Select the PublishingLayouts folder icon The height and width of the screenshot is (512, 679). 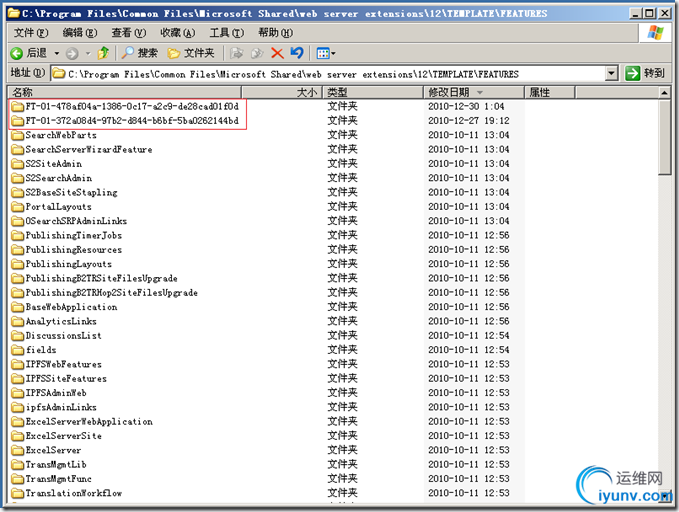click(x=18, y=264)
